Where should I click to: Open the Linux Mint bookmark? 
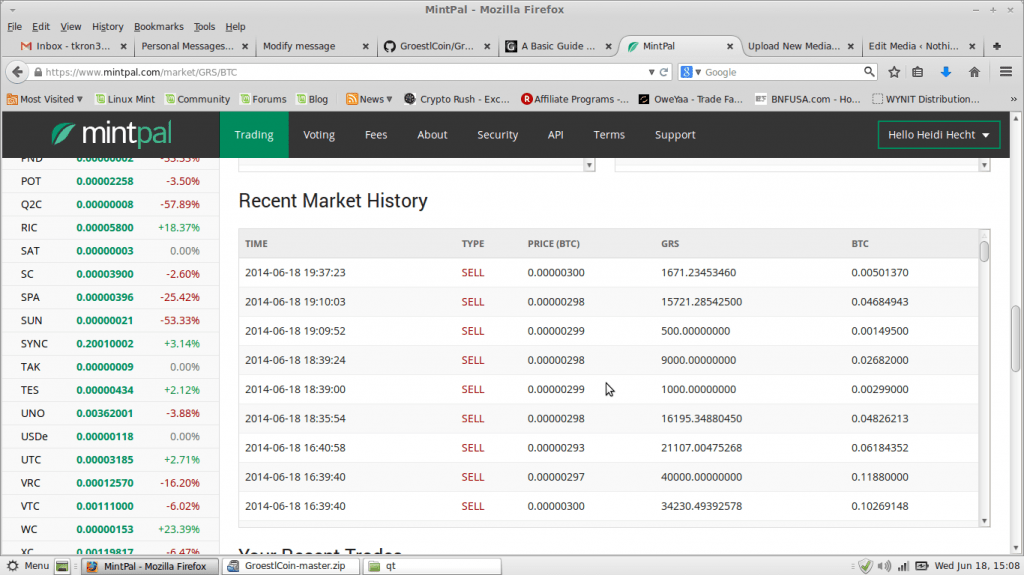125,99
